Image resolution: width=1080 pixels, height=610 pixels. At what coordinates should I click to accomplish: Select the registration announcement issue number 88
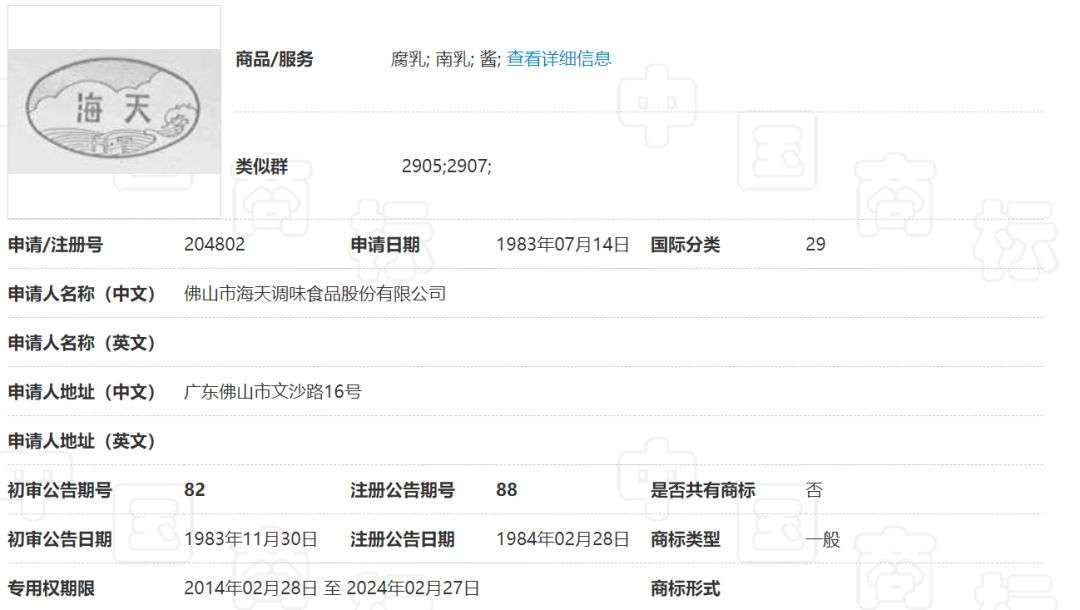[506, 490]
